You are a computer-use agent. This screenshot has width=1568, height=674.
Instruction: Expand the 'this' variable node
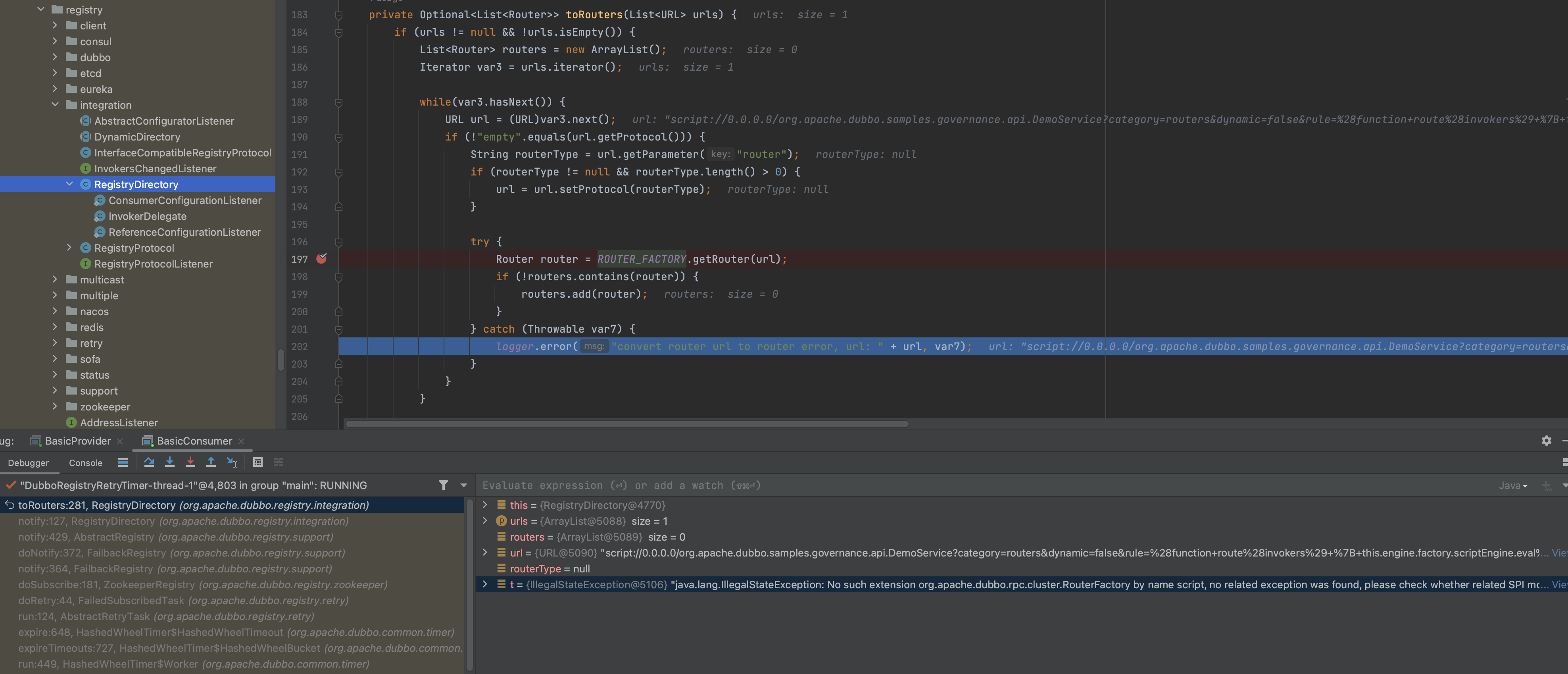pyautogui.click(x=485, y=505)
